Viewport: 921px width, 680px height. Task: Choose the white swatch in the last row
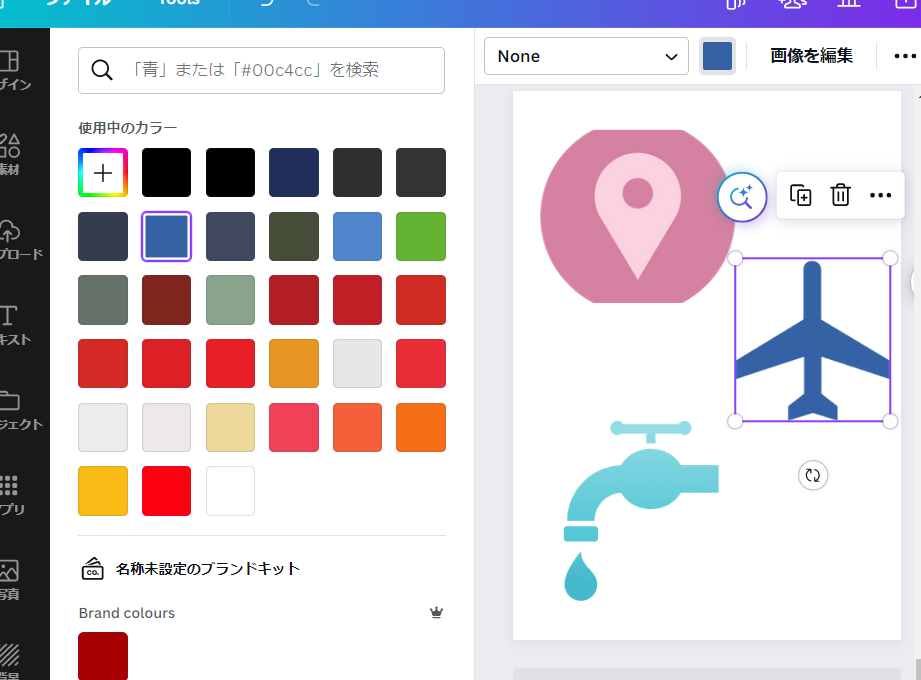click(230, 491)
